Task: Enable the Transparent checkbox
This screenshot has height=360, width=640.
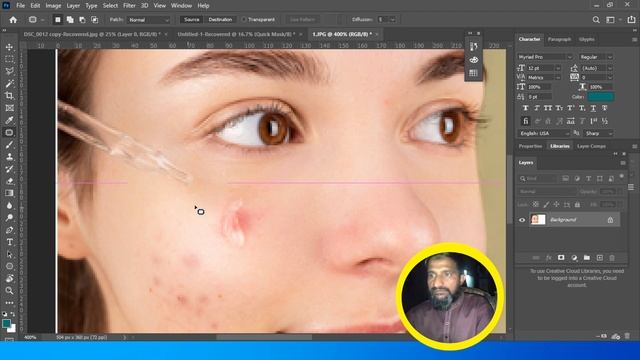Action: coord(244,20)
